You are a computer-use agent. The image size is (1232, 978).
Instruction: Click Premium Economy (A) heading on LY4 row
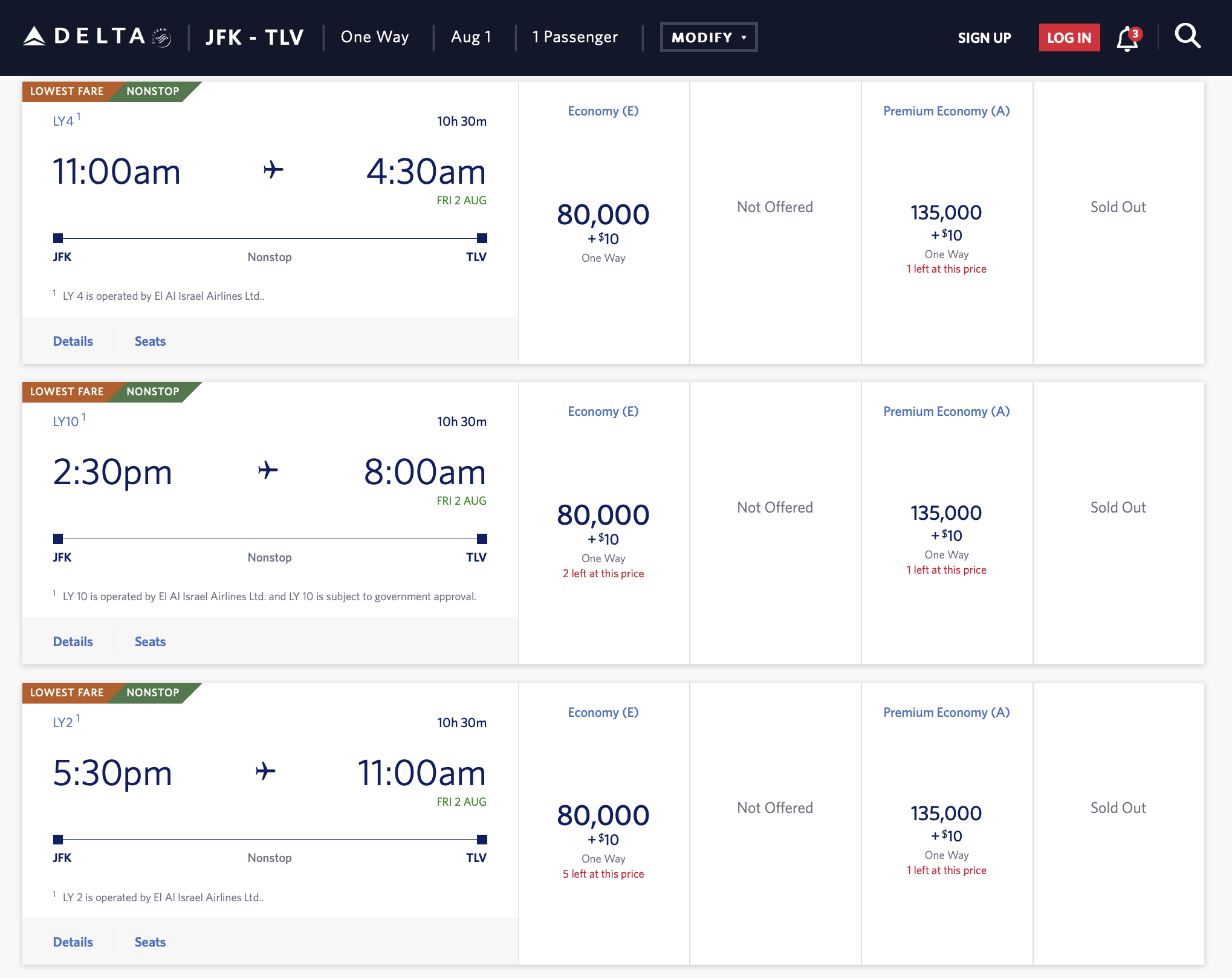click(946, 111)
